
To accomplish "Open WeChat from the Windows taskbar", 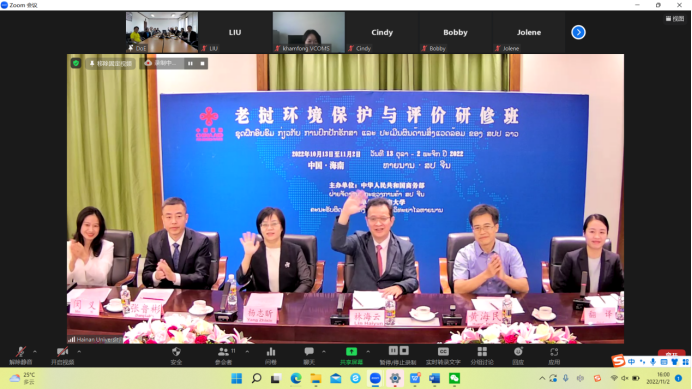I will coord(454,378).
